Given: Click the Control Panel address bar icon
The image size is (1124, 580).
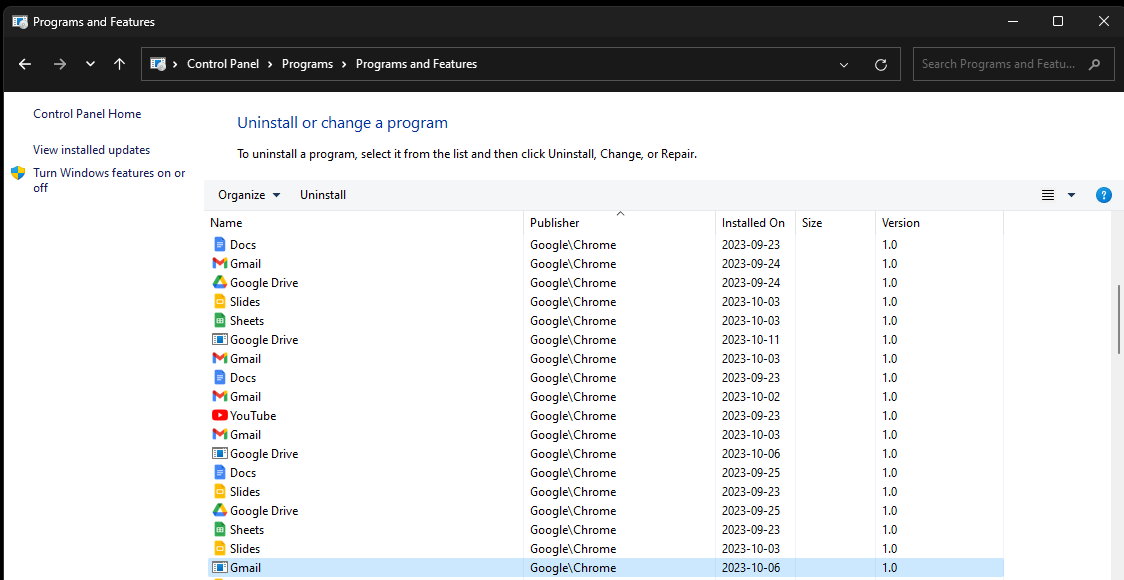Looking at the screenshot, I should point(158,64).
